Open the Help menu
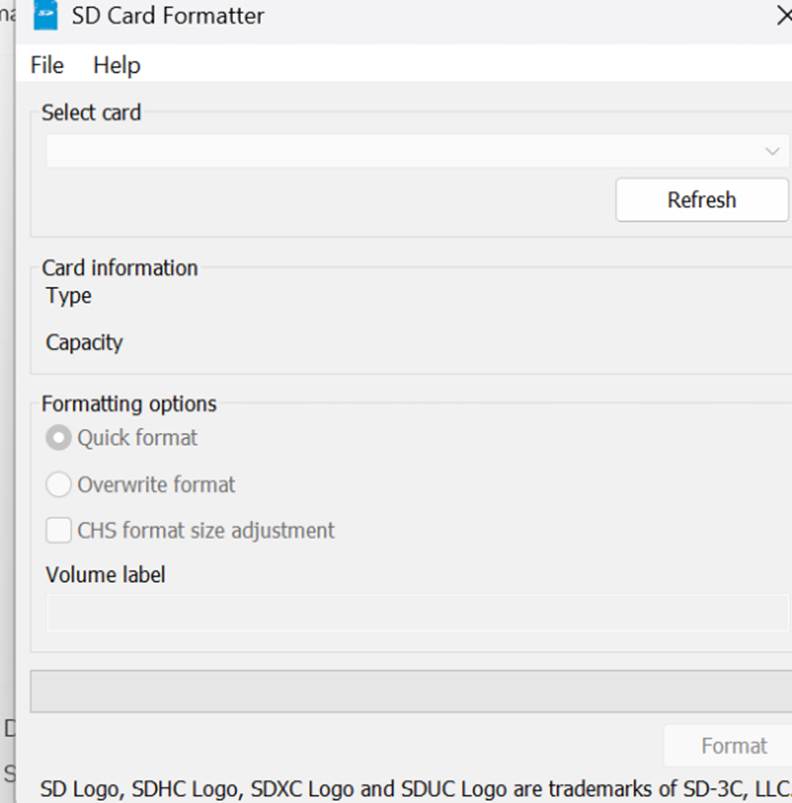 coord(117,65)
